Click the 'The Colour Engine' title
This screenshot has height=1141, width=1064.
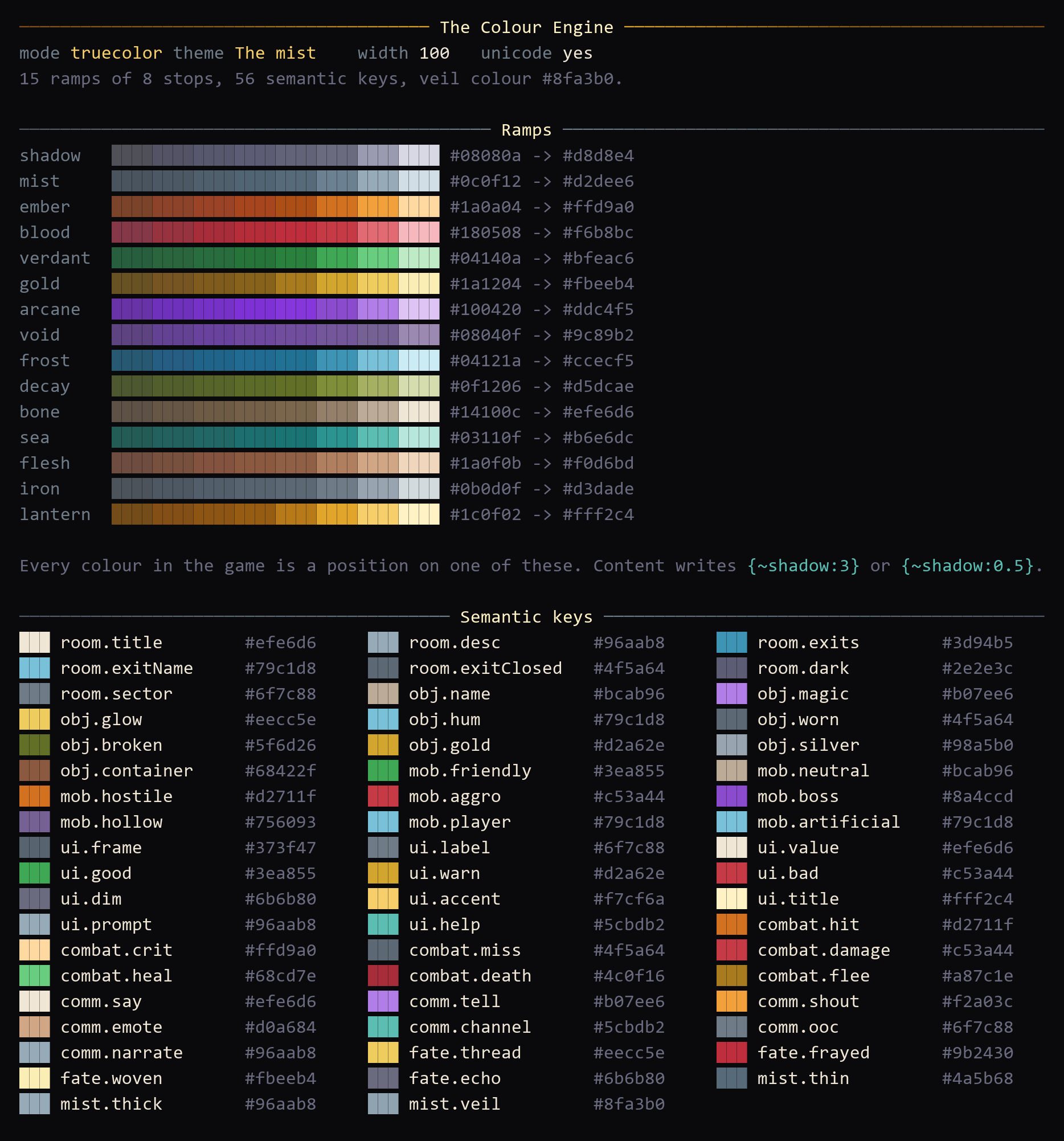click(x=526, y=27)
